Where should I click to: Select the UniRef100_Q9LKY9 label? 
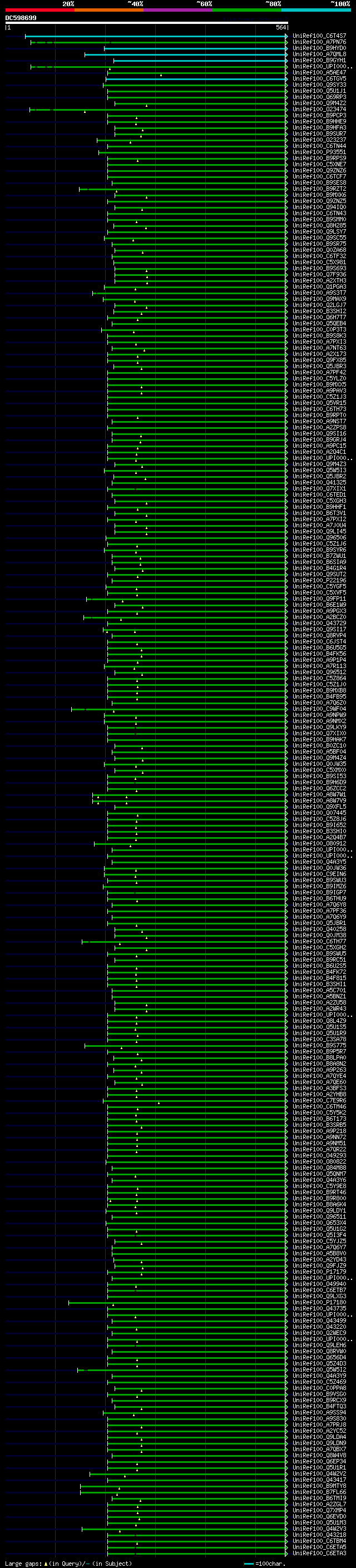tap(319, 728)
